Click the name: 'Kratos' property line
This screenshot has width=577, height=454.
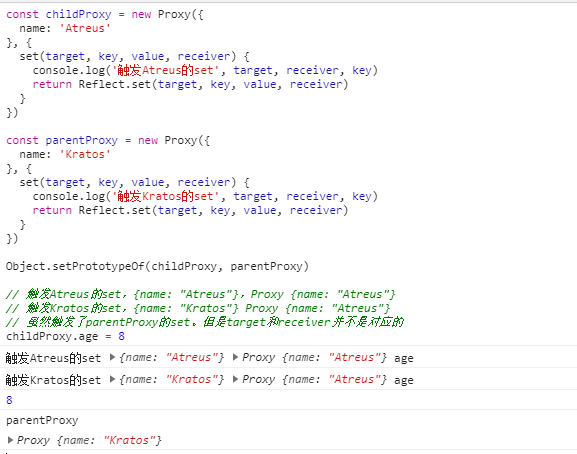pos(65,155)
